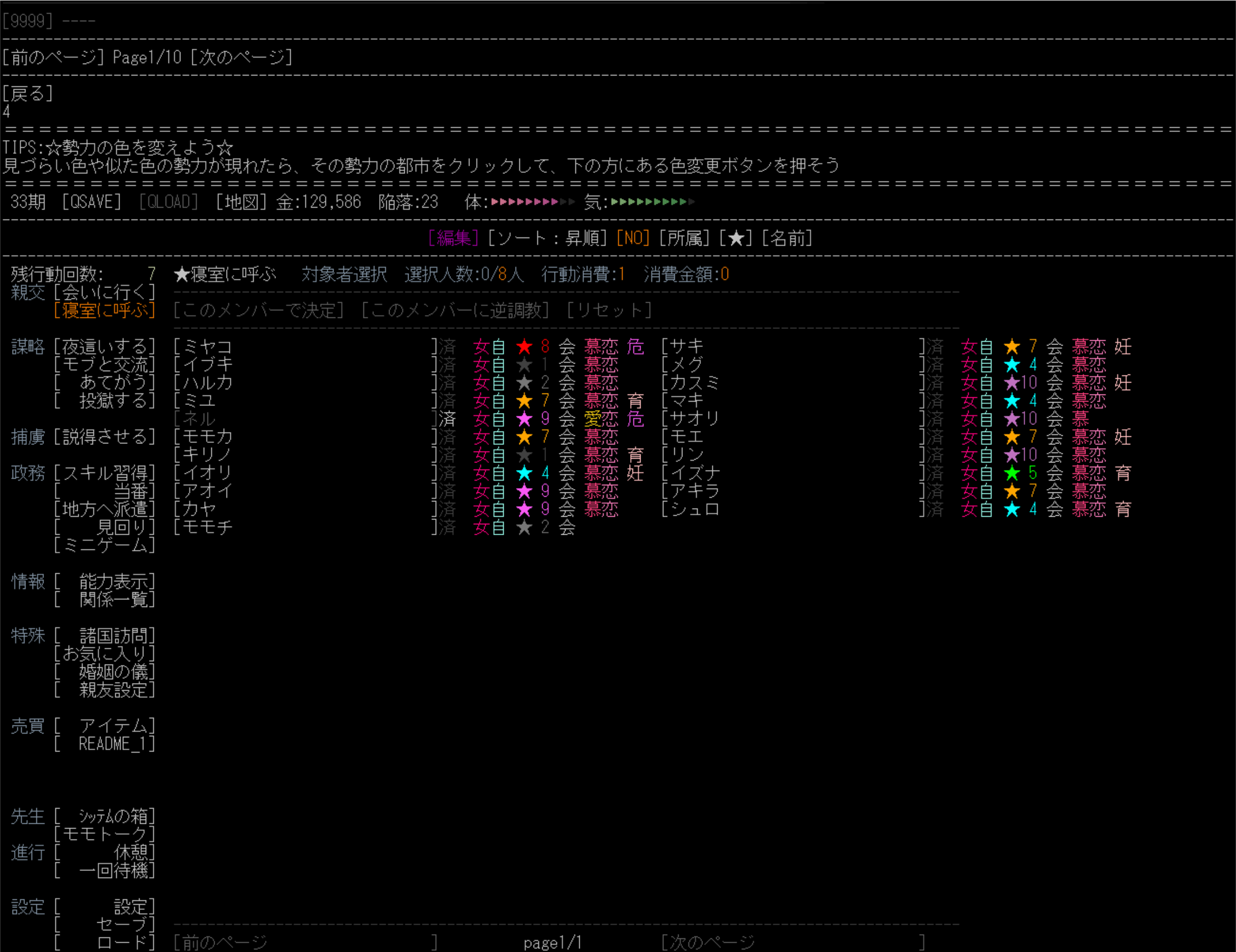This screenshot has width=1236, height=952.
Task: Open 能力表示 info
Action: pyautogui.click(x=105, y=581)
